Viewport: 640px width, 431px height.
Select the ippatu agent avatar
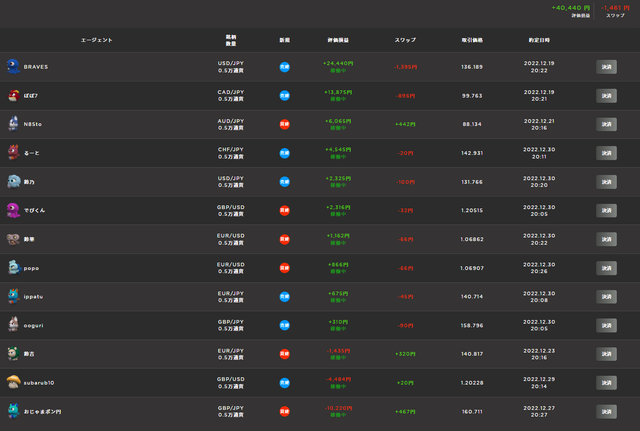(x=13, y=296)
